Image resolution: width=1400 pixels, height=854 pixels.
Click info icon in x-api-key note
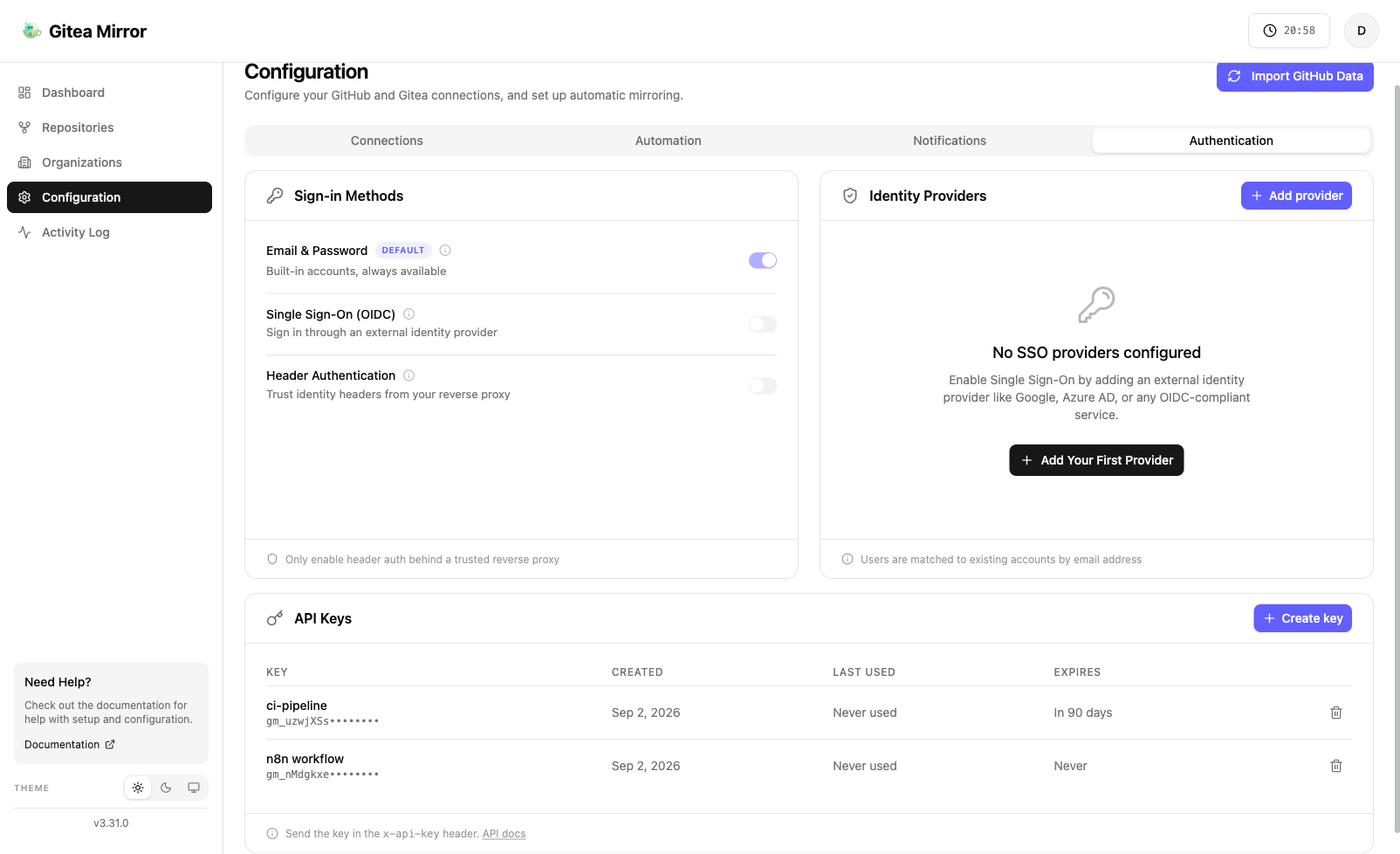tap(272, 834)
